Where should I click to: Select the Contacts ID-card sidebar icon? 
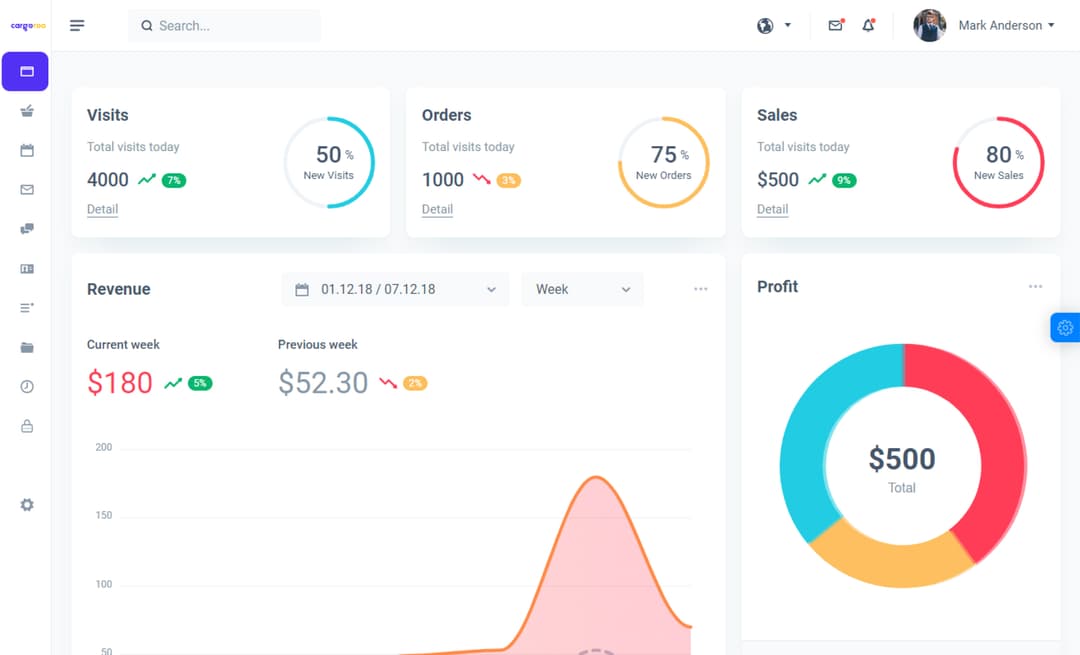point(25,268)
